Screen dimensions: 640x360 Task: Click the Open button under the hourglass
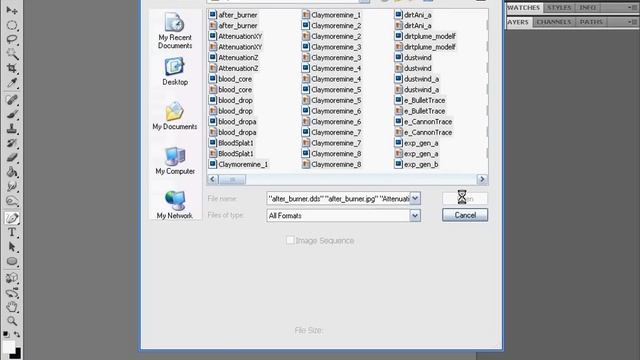point(465,199)
